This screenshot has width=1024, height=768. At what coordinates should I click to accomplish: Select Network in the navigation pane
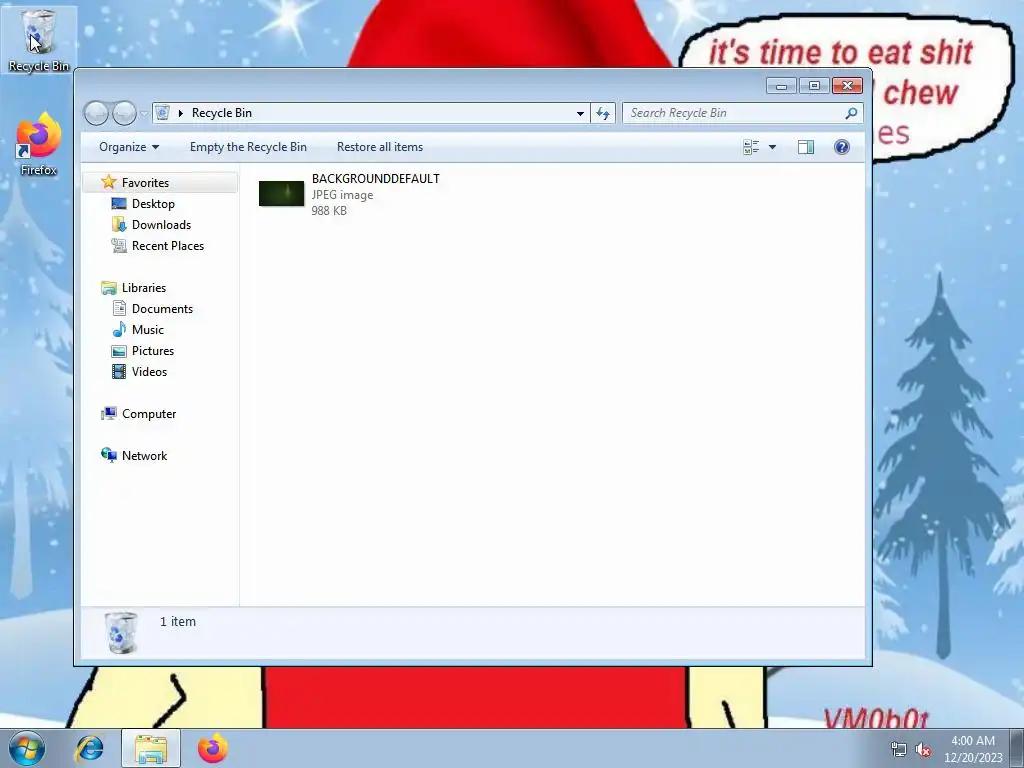[x=144, y=456]
